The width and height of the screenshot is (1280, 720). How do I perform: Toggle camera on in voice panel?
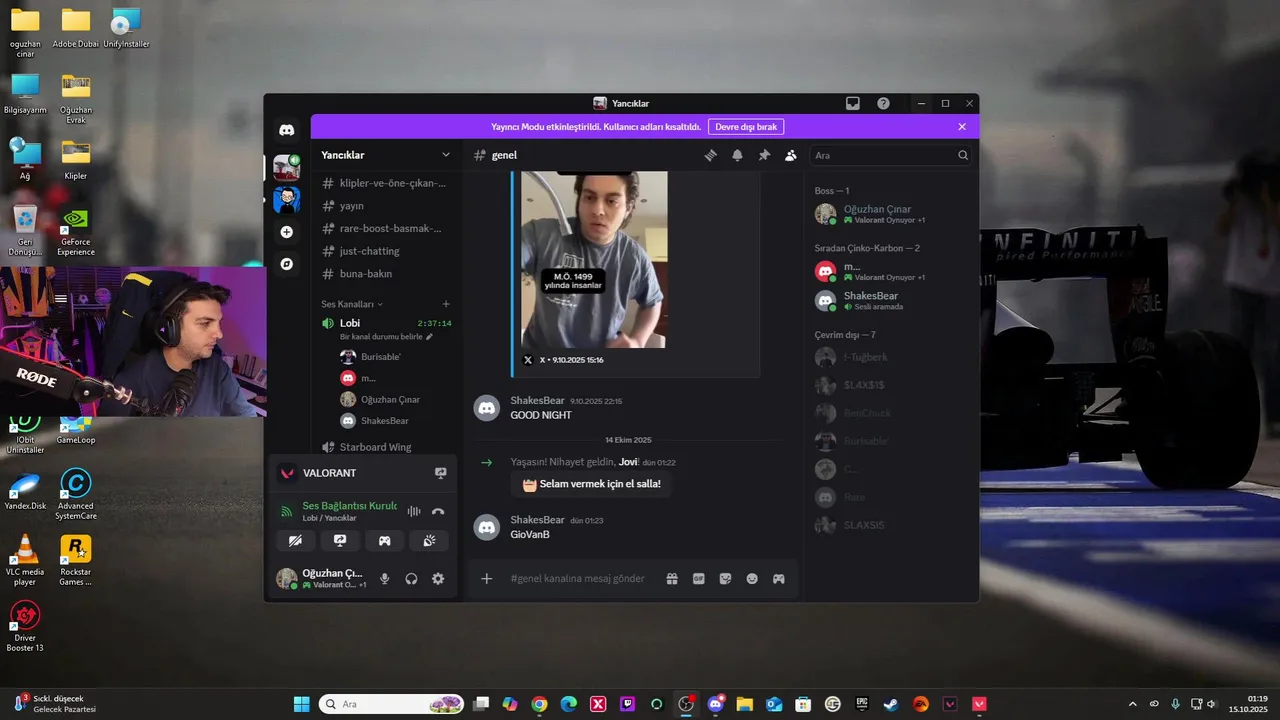295,540
